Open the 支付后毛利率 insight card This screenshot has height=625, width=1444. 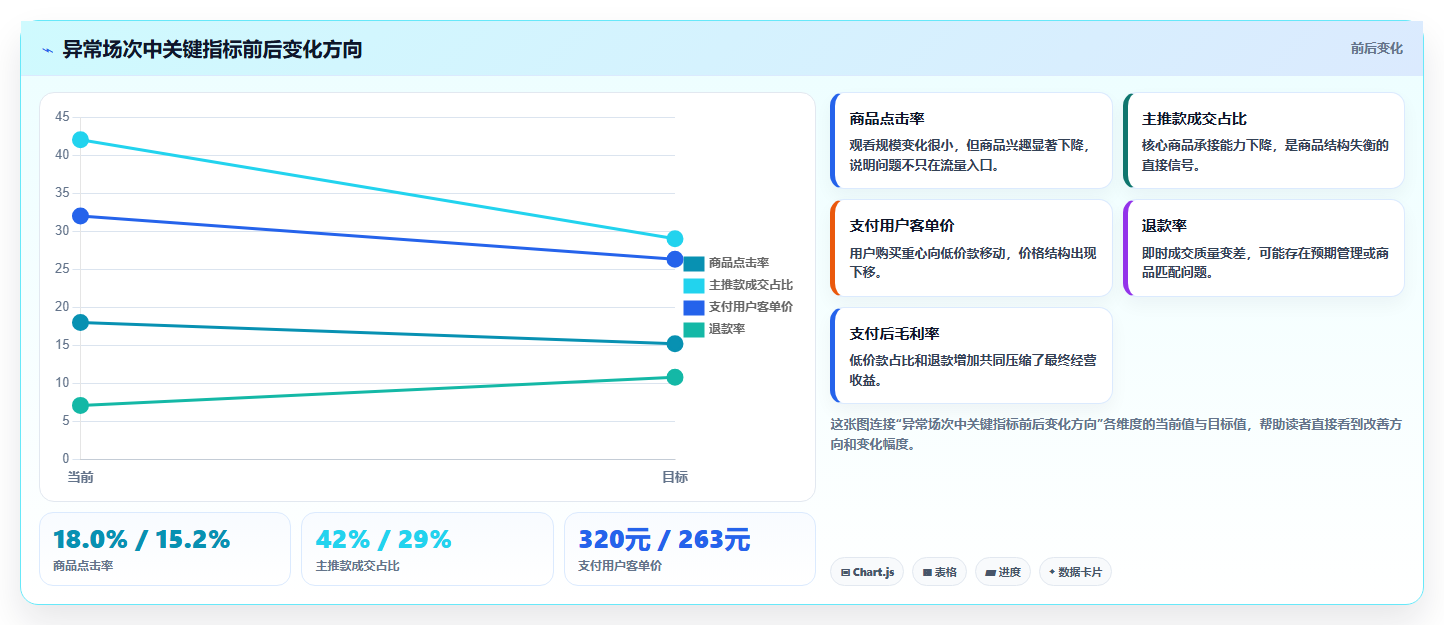tap(971, 356)
